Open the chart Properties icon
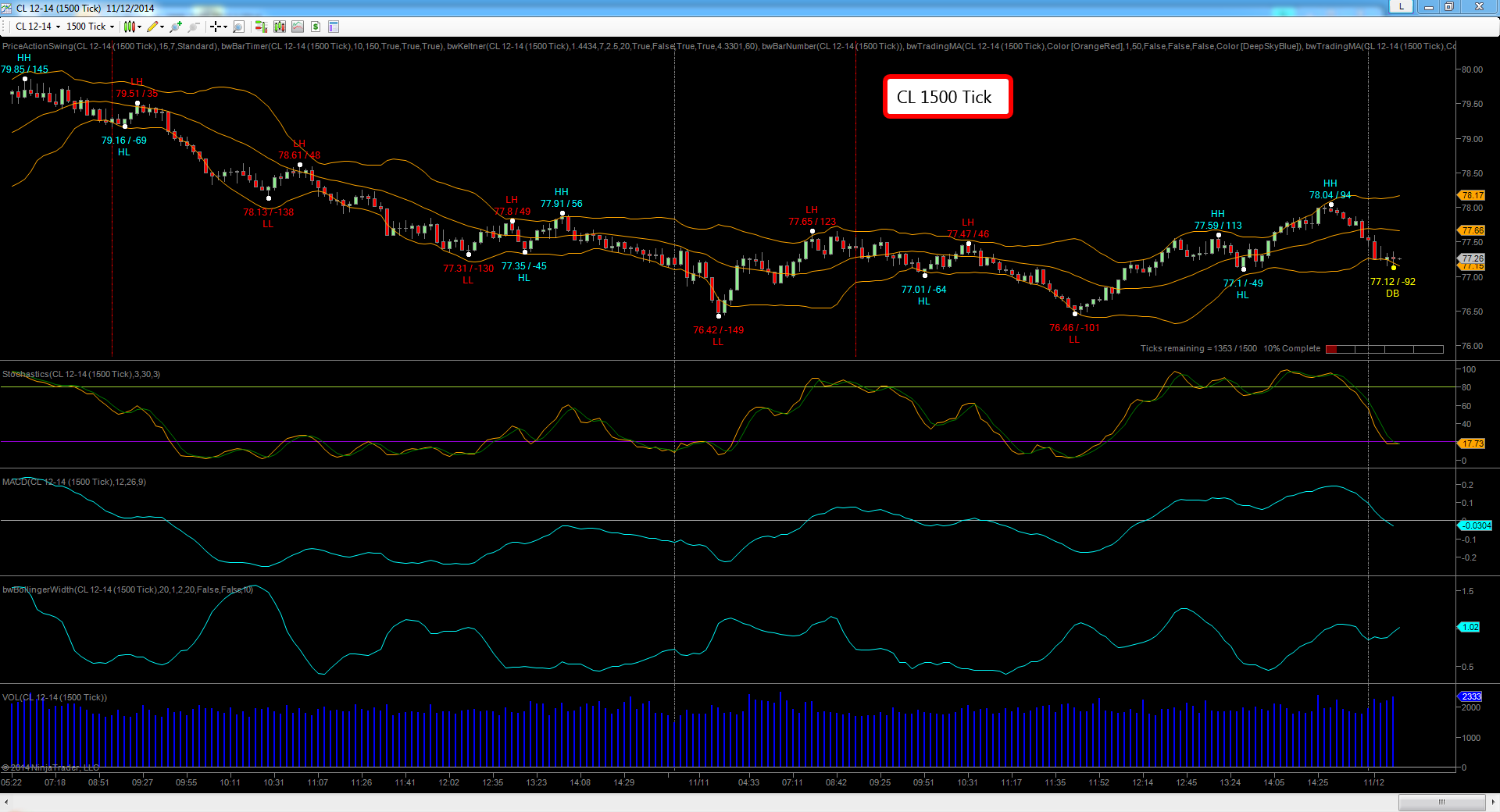The image size is (1500, 812). pyautogui.click(x=334, y=27)
